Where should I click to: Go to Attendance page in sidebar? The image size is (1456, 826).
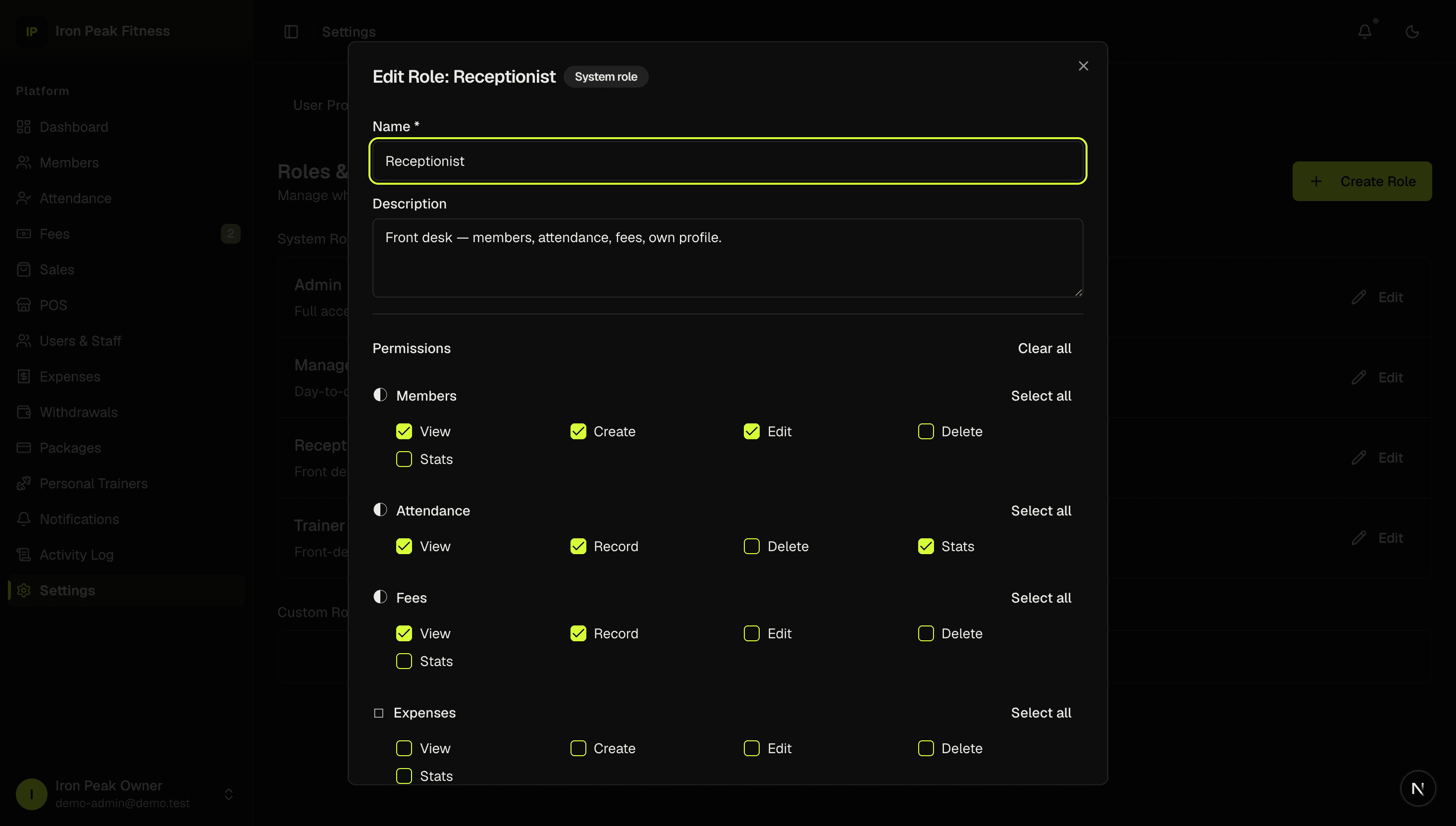pos(126,199)
